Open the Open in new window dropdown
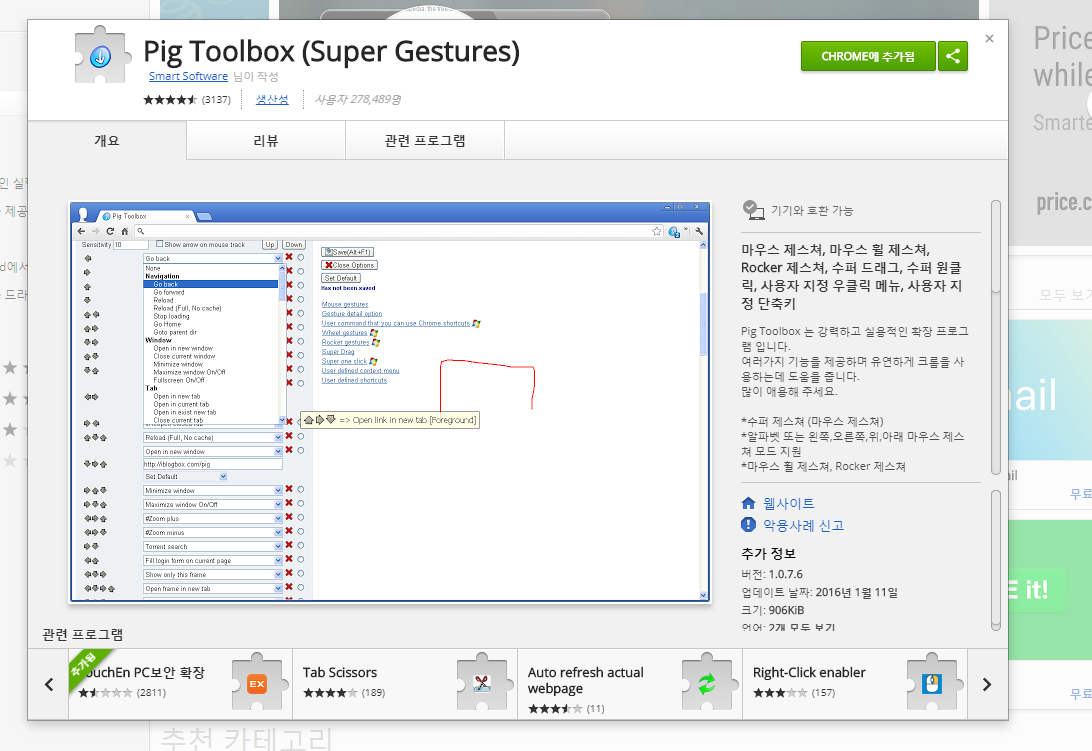Viewport: 1092px width, 751px height. [213, 451]
